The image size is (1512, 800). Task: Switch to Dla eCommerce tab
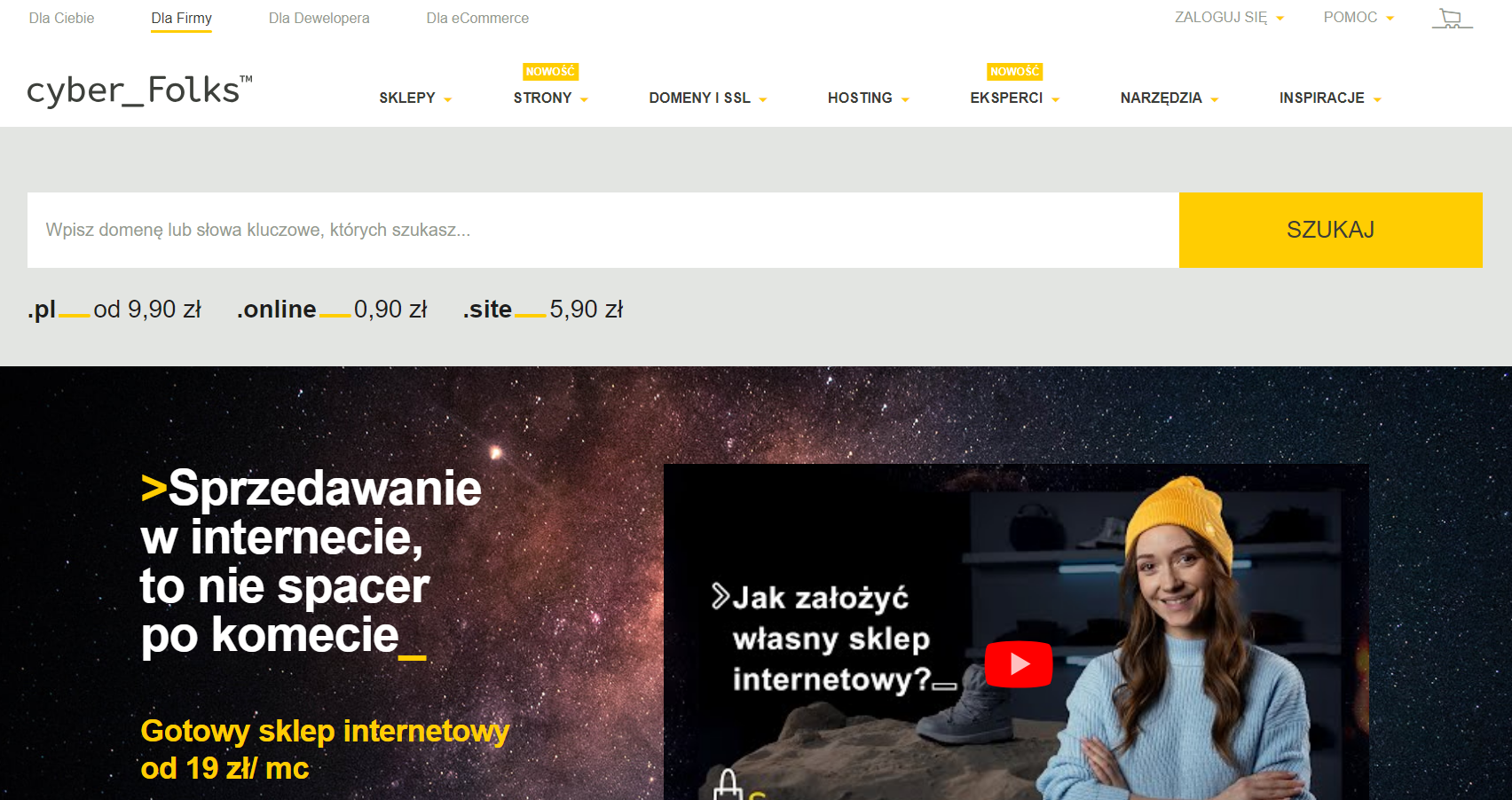tap(477, 18)
